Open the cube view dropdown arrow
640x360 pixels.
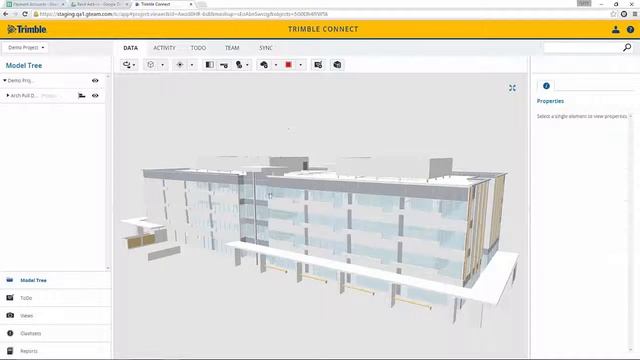point(162,65)
